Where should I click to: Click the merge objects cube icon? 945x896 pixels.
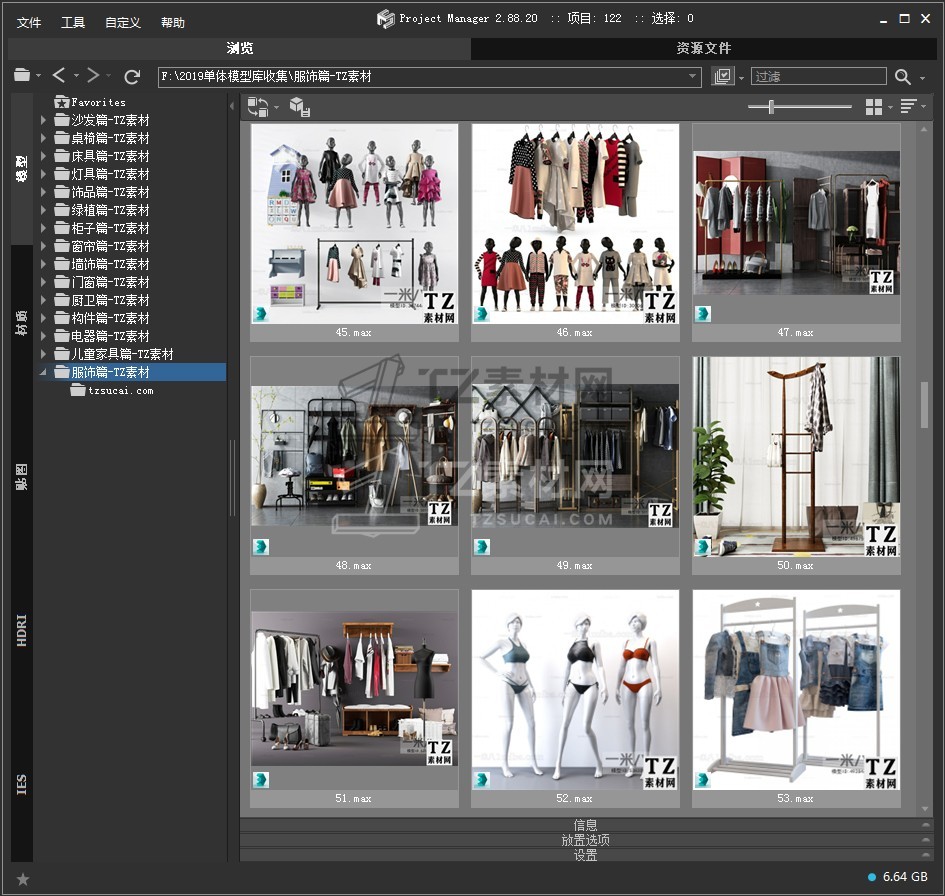point(299,107)
